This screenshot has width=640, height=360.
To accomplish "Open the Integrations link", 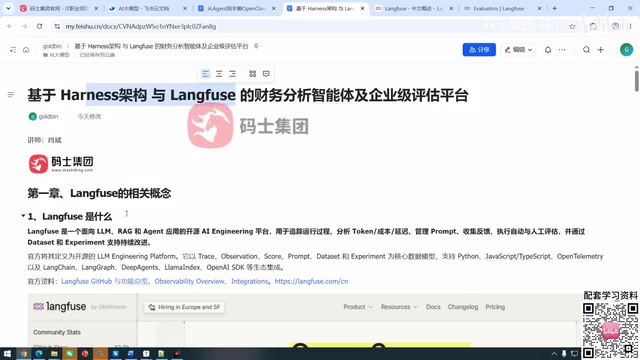I will [249, 281].
